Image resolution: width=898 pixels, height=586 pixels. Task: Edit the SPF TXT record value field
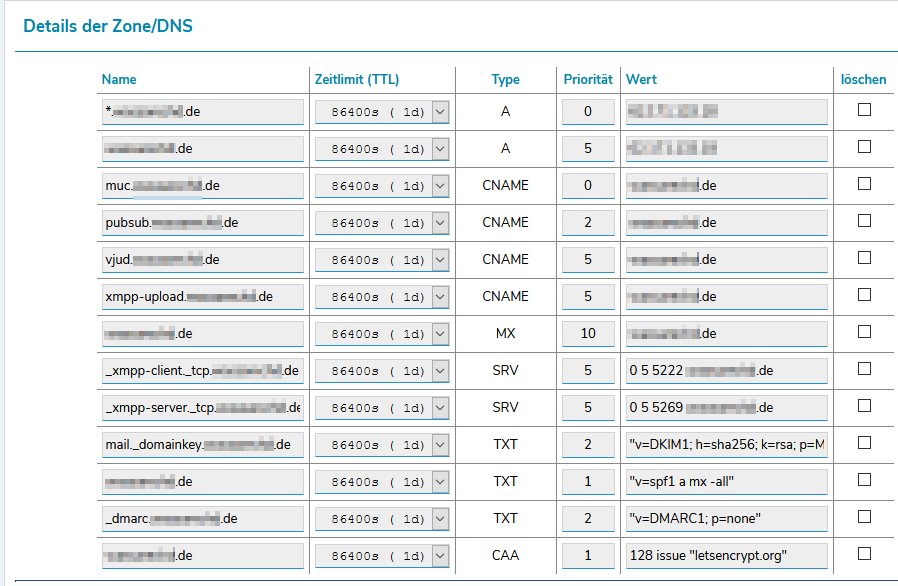[726, 482]
